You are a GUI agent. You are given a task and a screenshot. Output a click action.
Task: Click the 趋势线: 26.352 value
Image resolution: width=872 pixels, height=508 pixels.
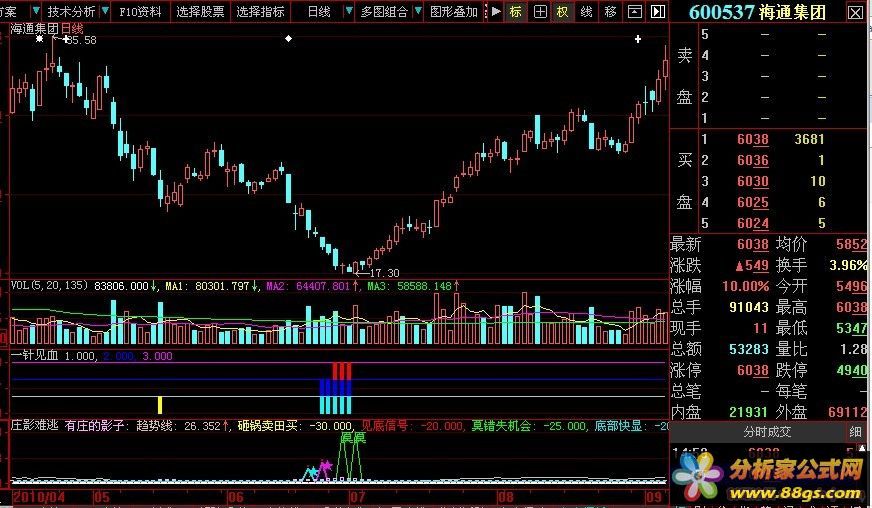coord(179,426)
